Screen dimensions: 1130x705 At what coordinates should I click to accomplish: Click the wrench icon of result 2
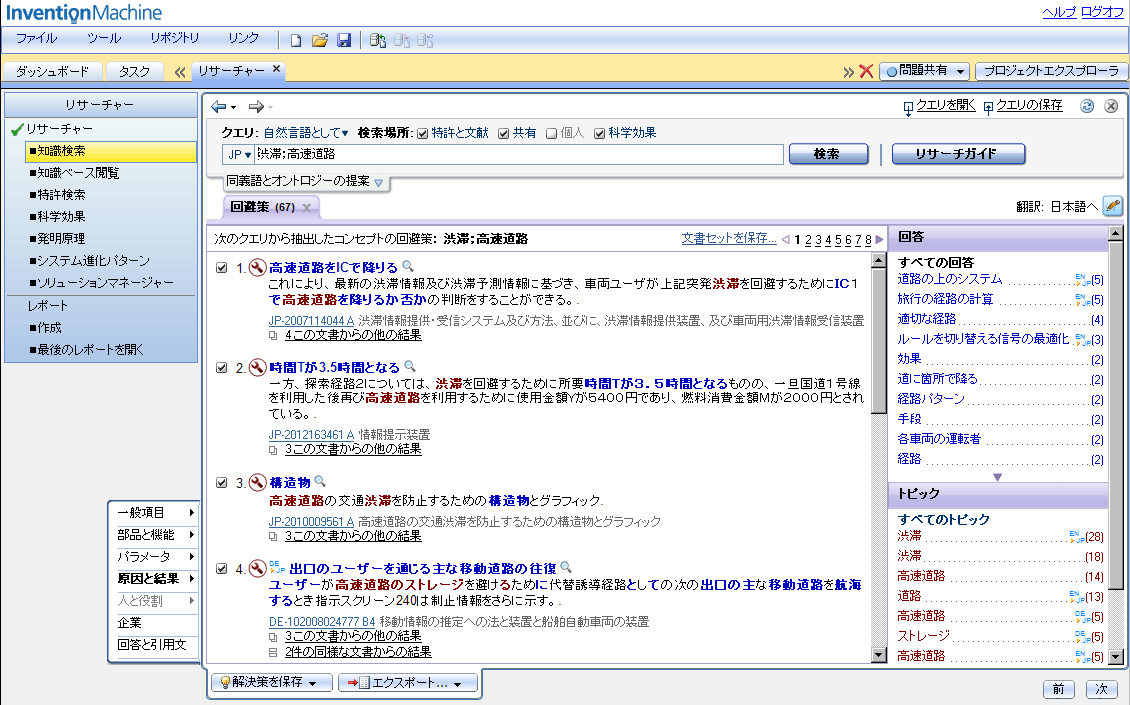(257, 367)
